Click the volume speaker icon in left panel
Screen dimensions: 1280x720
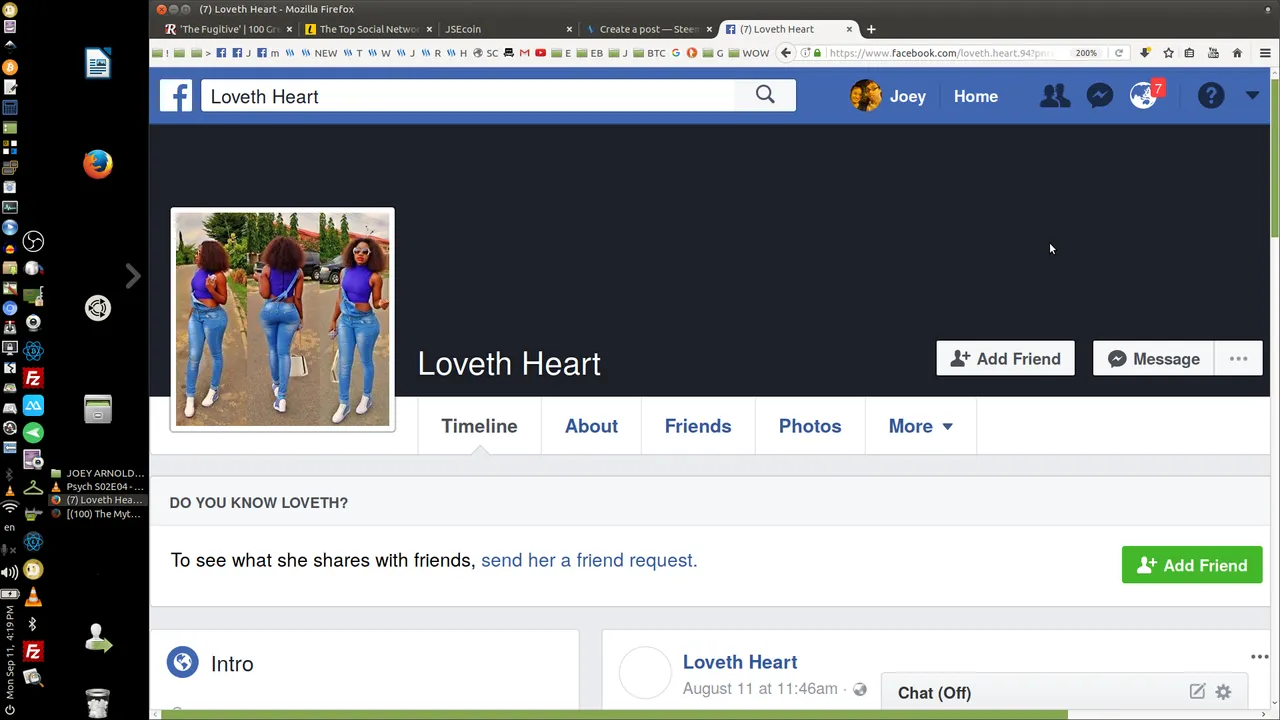pos(9,572)
